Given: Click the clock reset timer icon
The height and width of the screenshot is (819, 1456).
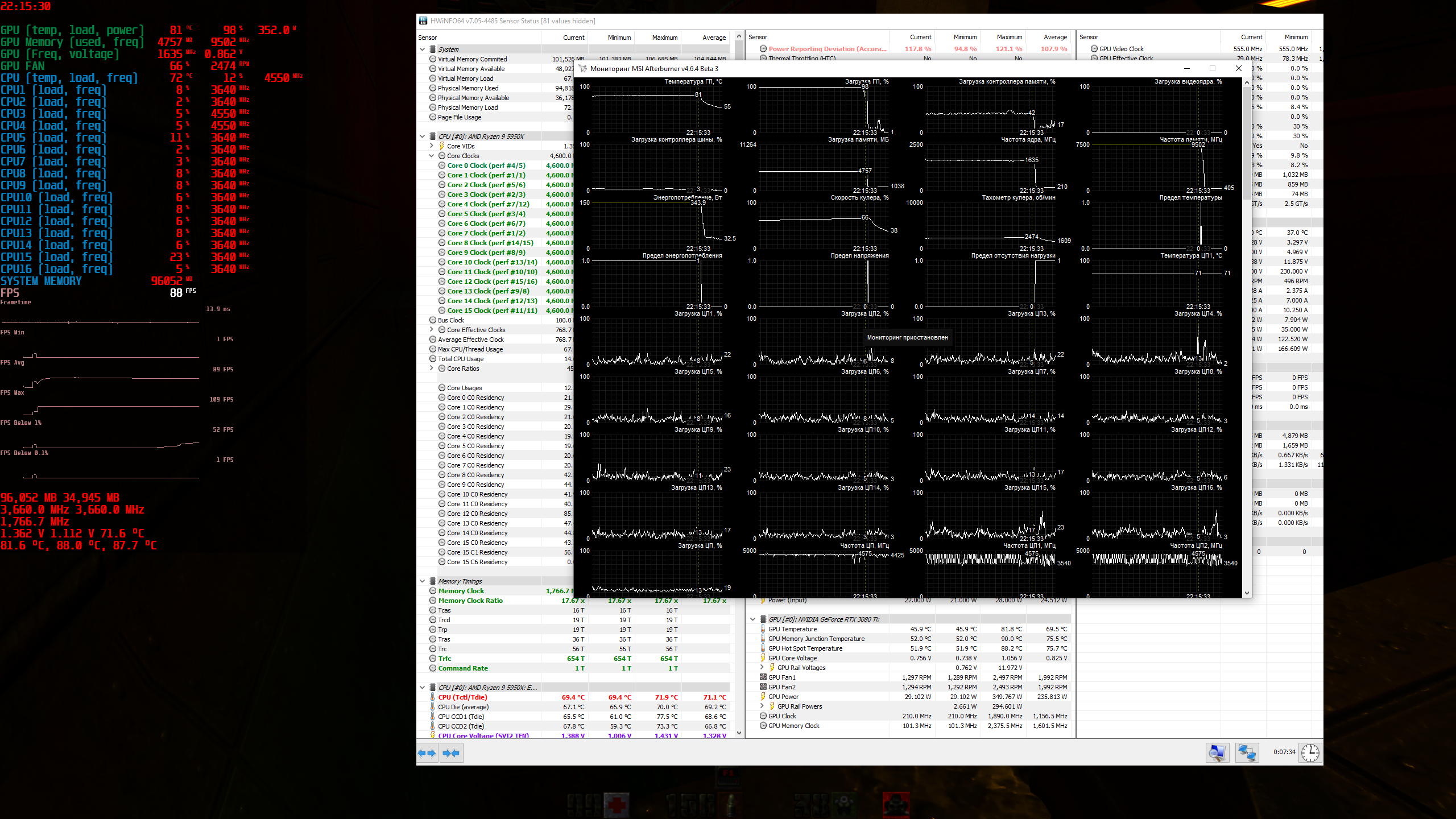Looking at the screenshot, I should coord(1310,753).
